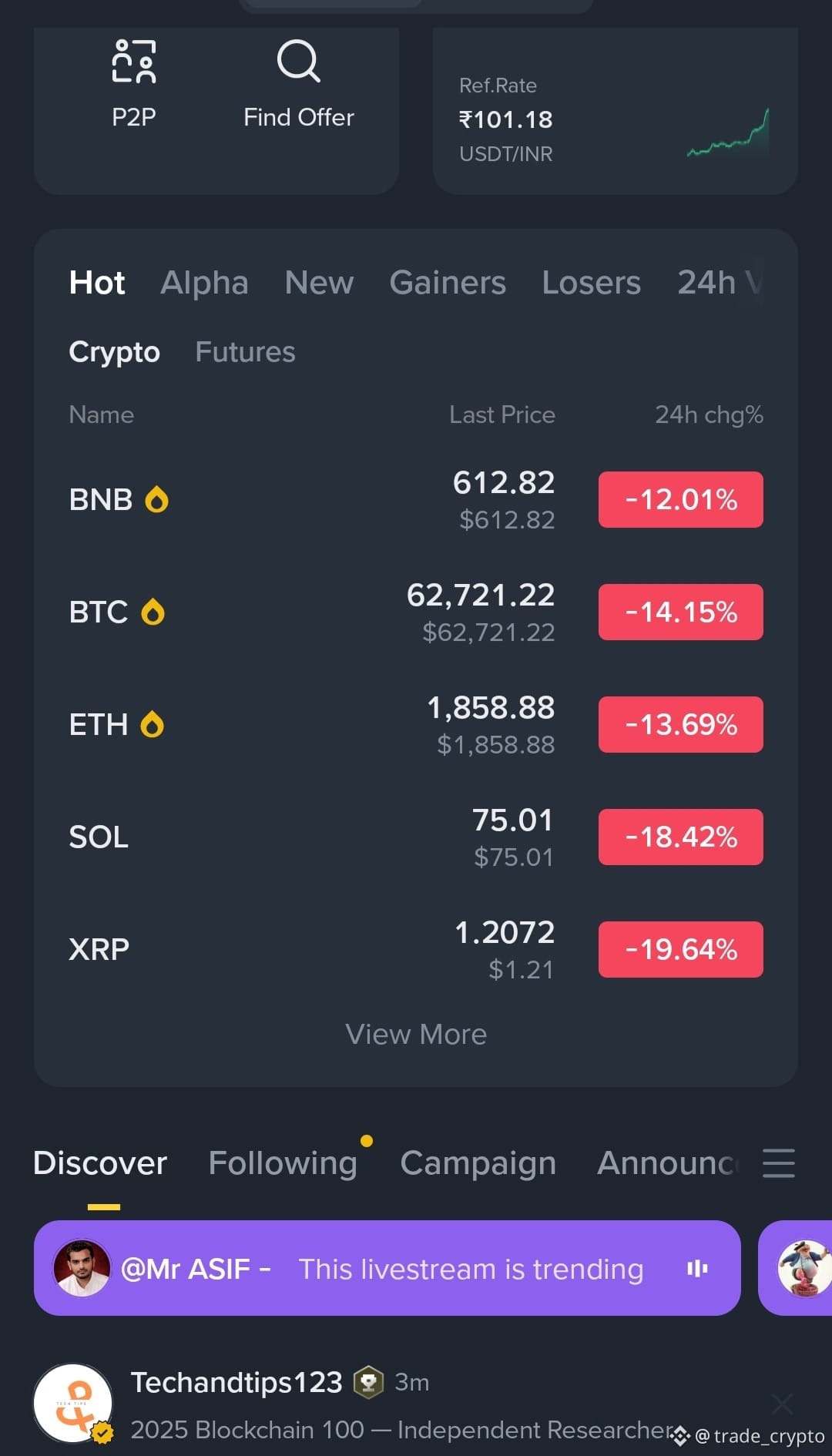This screenshot has width=832, height=1456.
Task: Dismiss the Techandtips123 post with X
Action: [x=782, y=1404]
